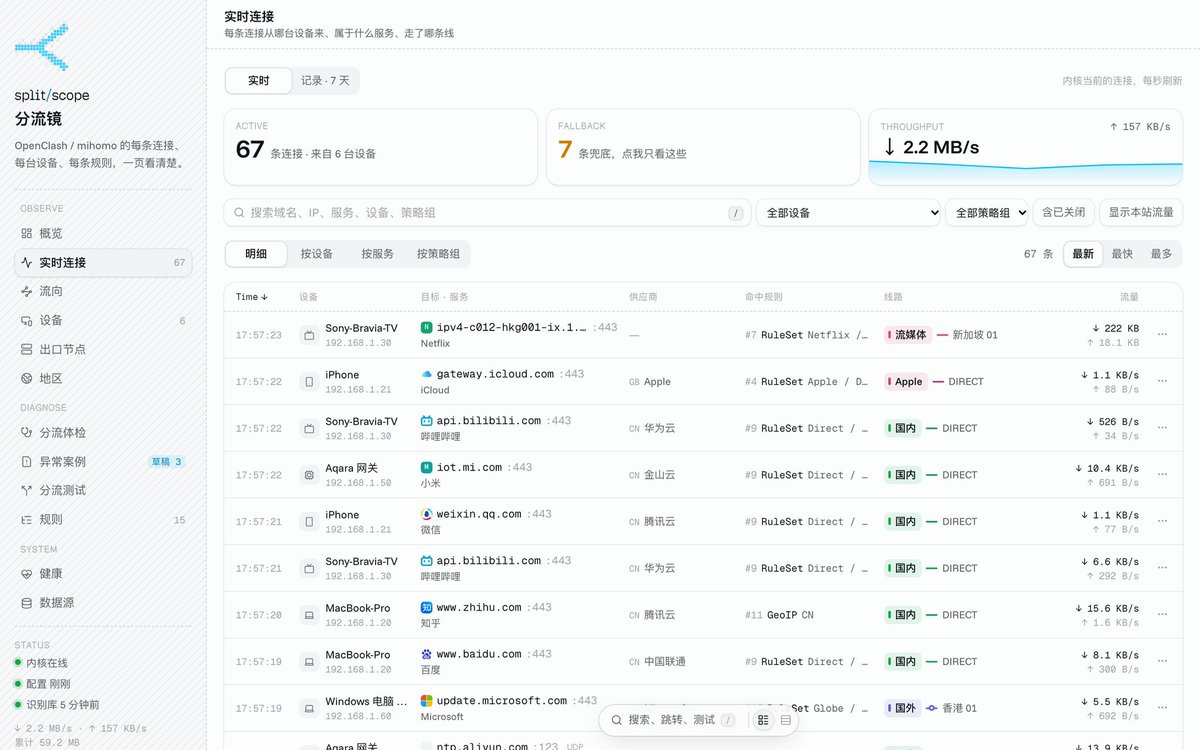
Task: Click the FALLBACK 7 条兜底 card
Action: point(703,147)
